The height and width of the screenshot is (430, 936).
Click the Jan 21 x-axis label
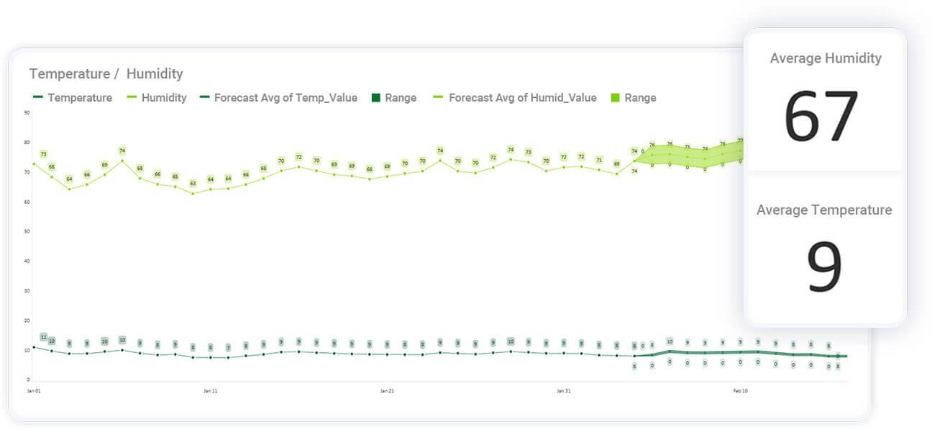(x=387, y=391)
